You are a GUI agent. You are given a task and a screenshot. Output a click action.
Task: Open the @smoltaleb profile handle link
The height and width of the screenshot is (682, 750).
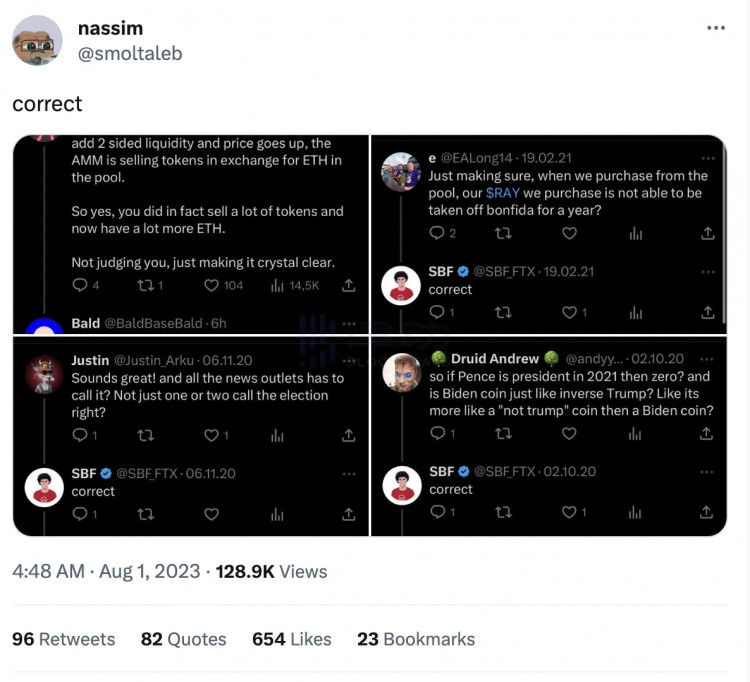click(130, 53)
